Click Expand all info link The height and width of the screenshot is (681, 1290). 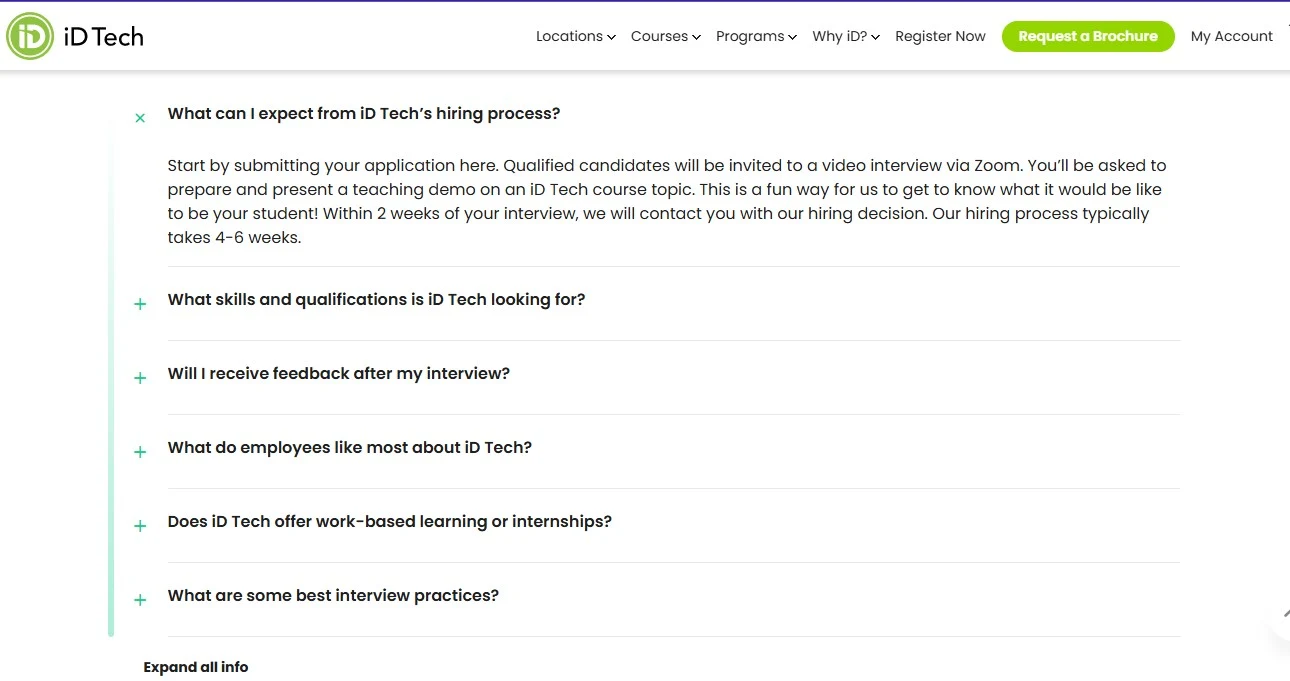coord(196,667)
